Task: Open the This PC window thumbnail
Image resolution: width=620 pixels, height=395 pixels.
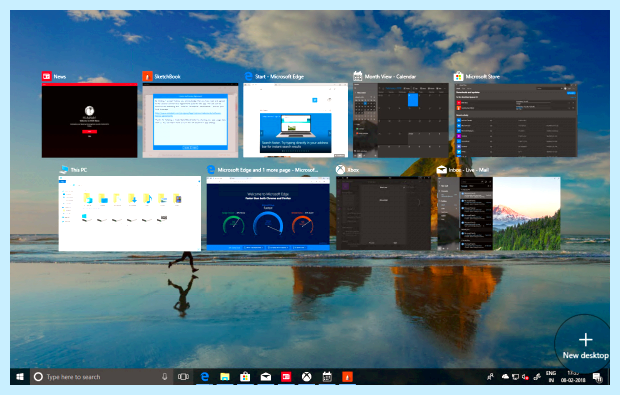Action: 130,214
